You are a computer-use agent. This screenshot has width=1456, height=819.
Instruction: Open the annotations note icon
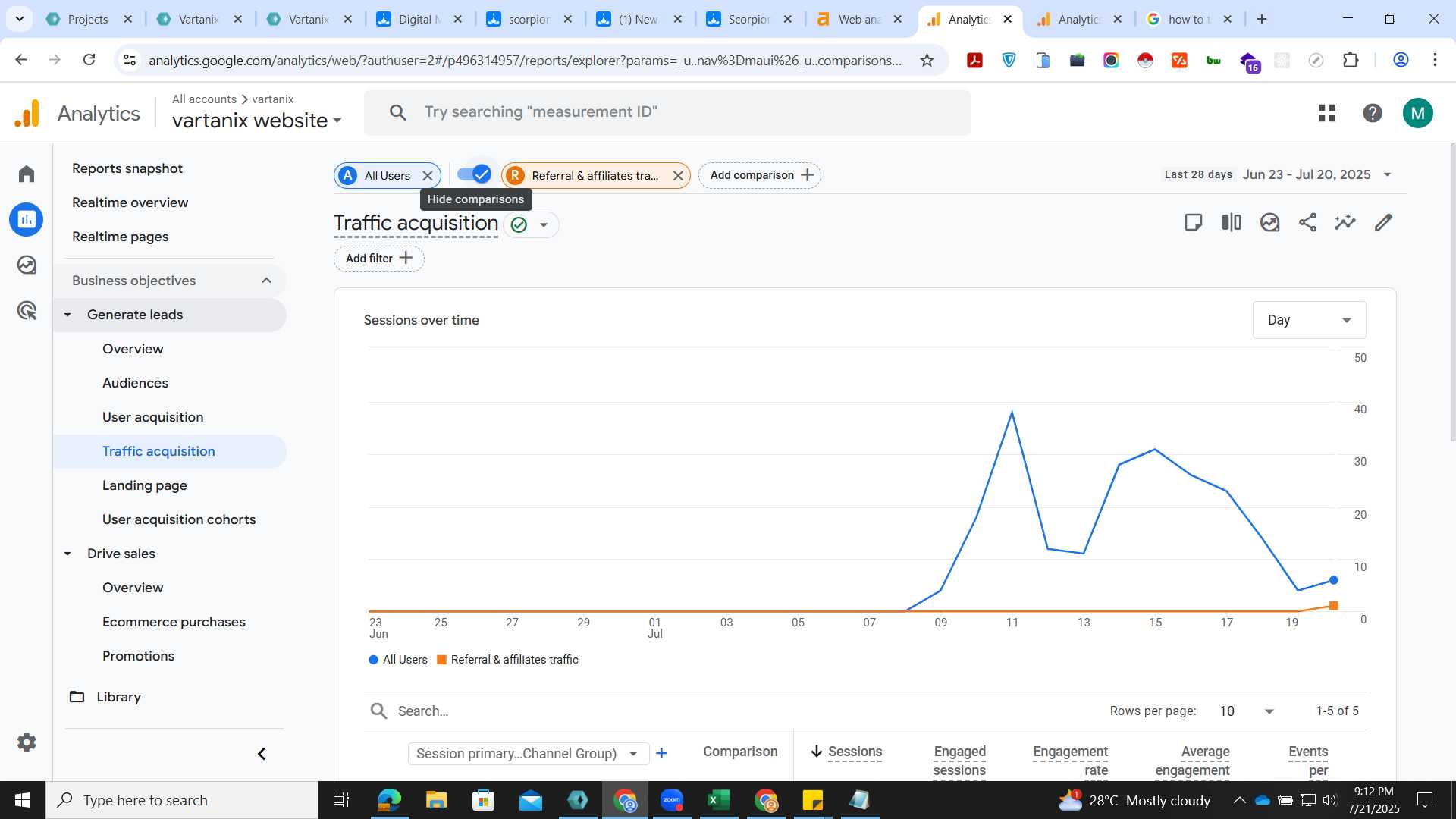tap(1193, 222)
